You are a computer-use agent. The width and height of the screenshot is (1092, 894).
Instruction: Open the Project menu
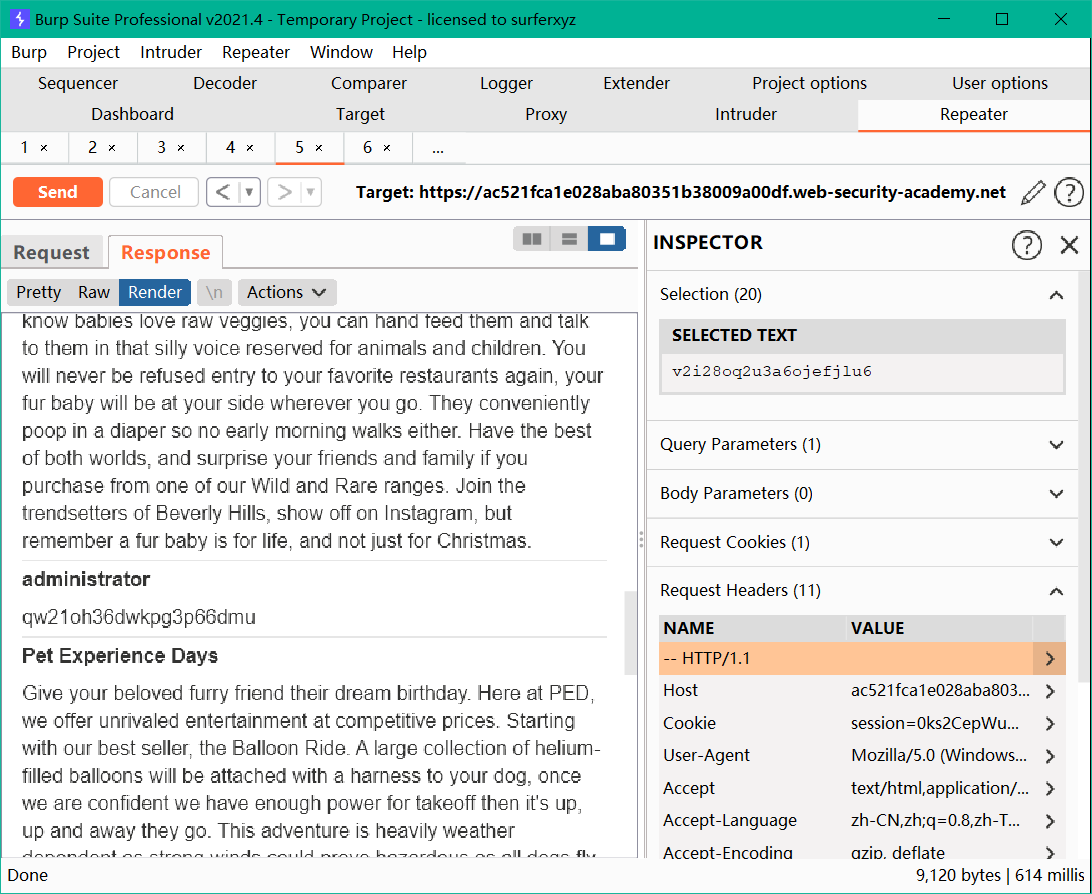[x=93, y=52]
